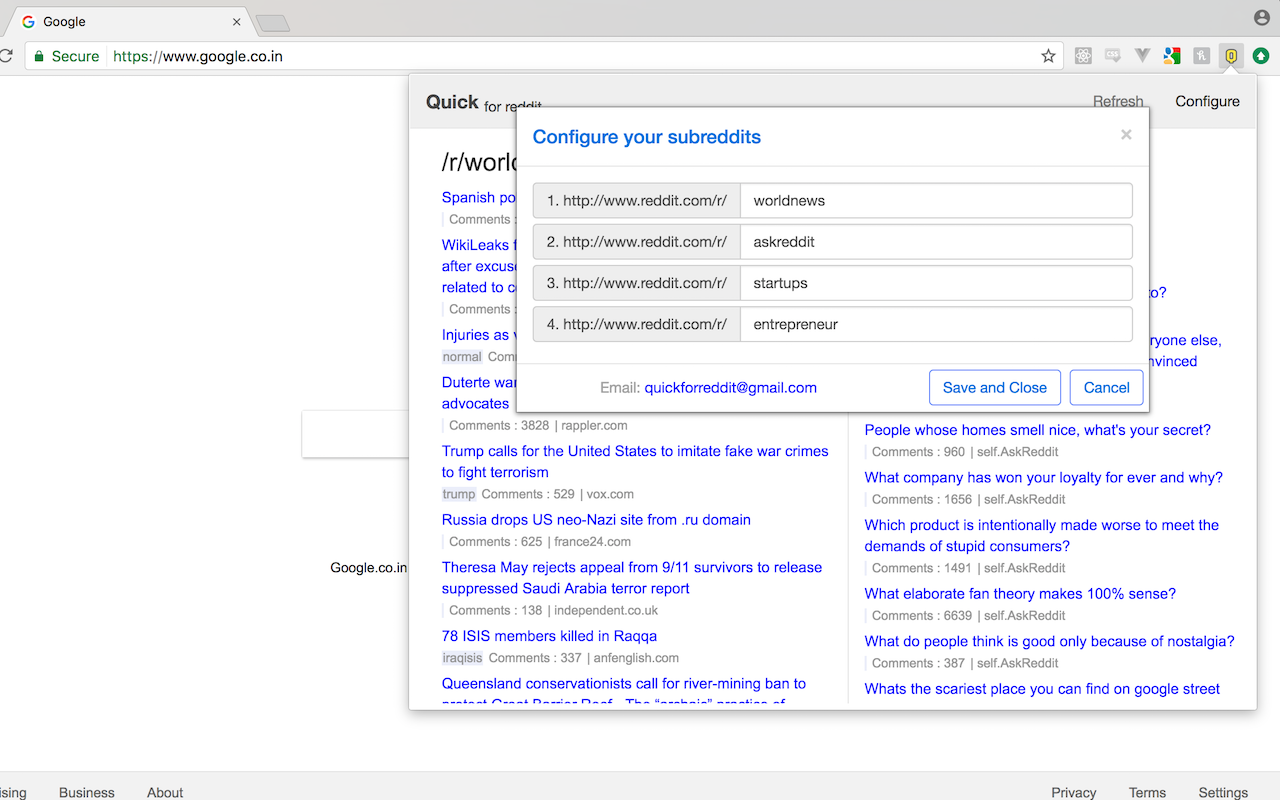This screenshot has height=800, width=1280.
Task: Select the entrepreneur subreddit input
Action: point(935,324)
